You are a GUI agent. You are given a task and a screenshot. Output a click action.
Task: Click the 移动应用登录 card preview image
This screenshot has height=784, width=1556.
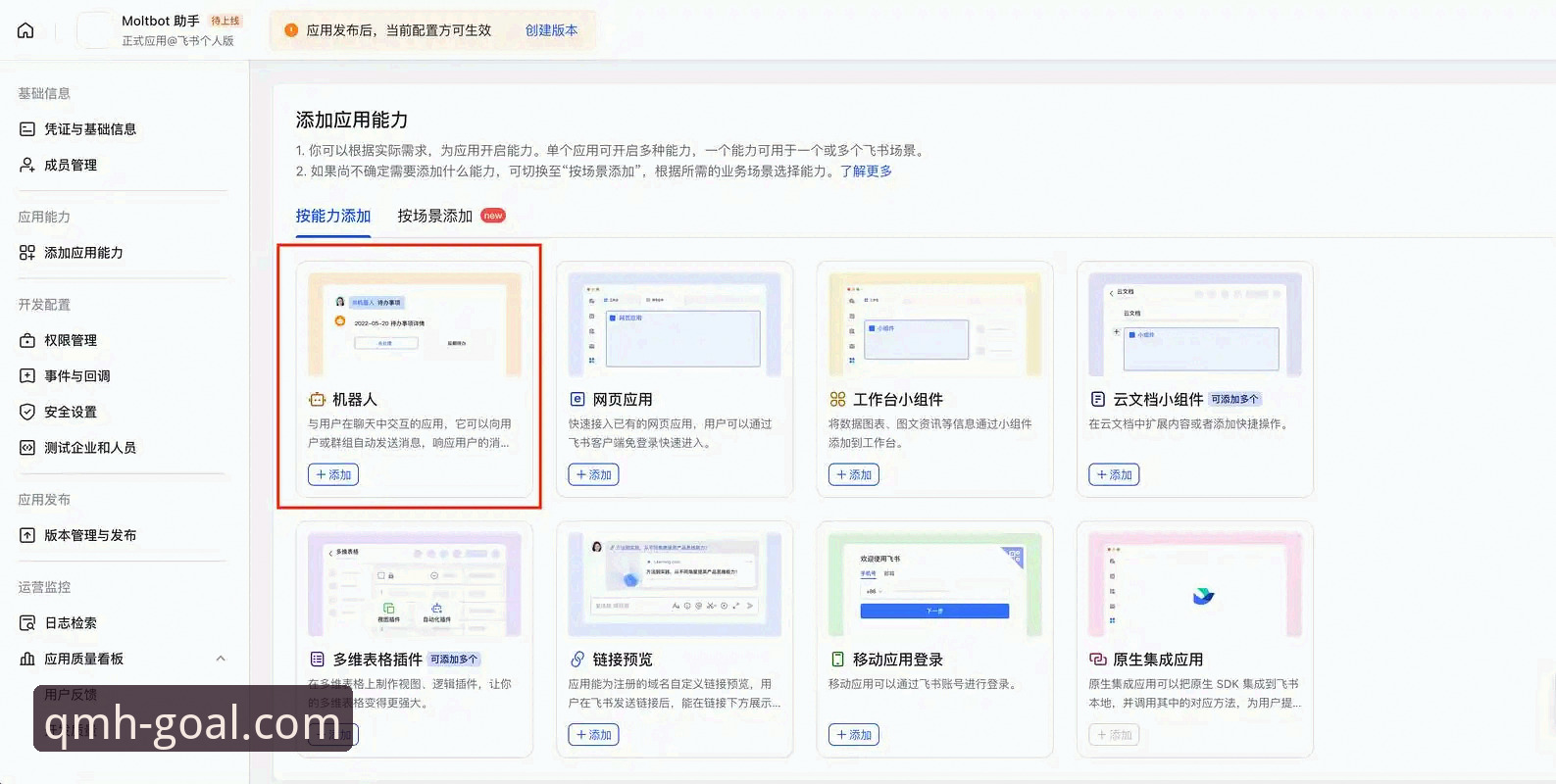pos(935,585)
